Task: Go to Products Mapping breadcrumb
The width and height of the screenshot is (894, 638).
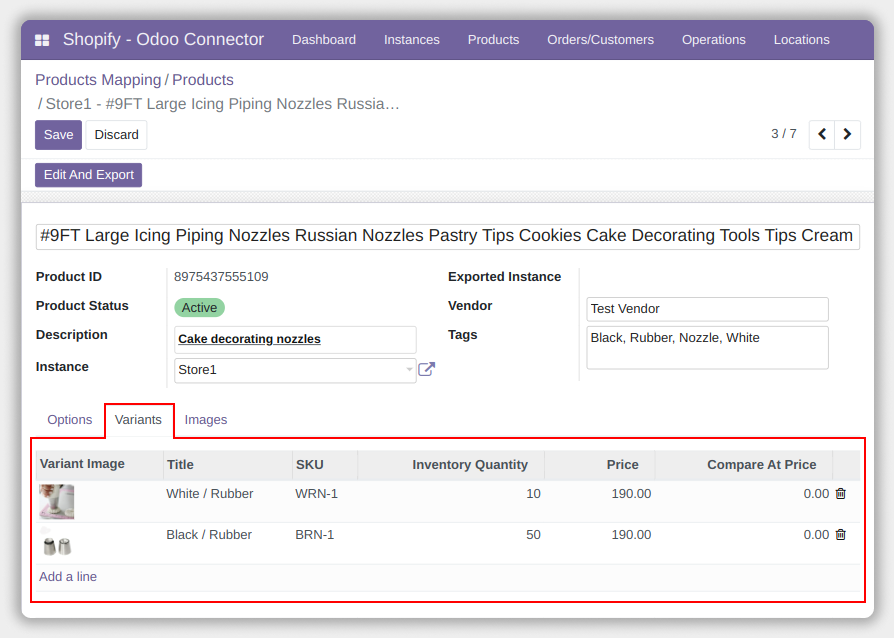Action: (x=98, y=80)
